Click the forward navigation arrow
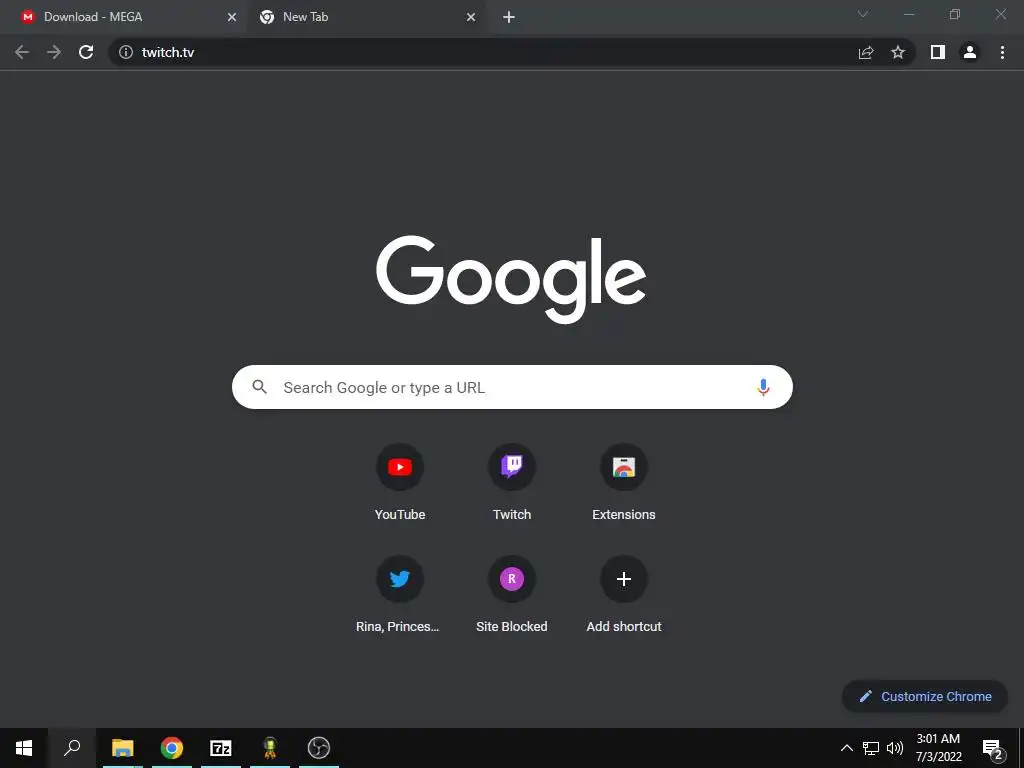This screenshot has width=1024, height=768. (x=54, y=52)
